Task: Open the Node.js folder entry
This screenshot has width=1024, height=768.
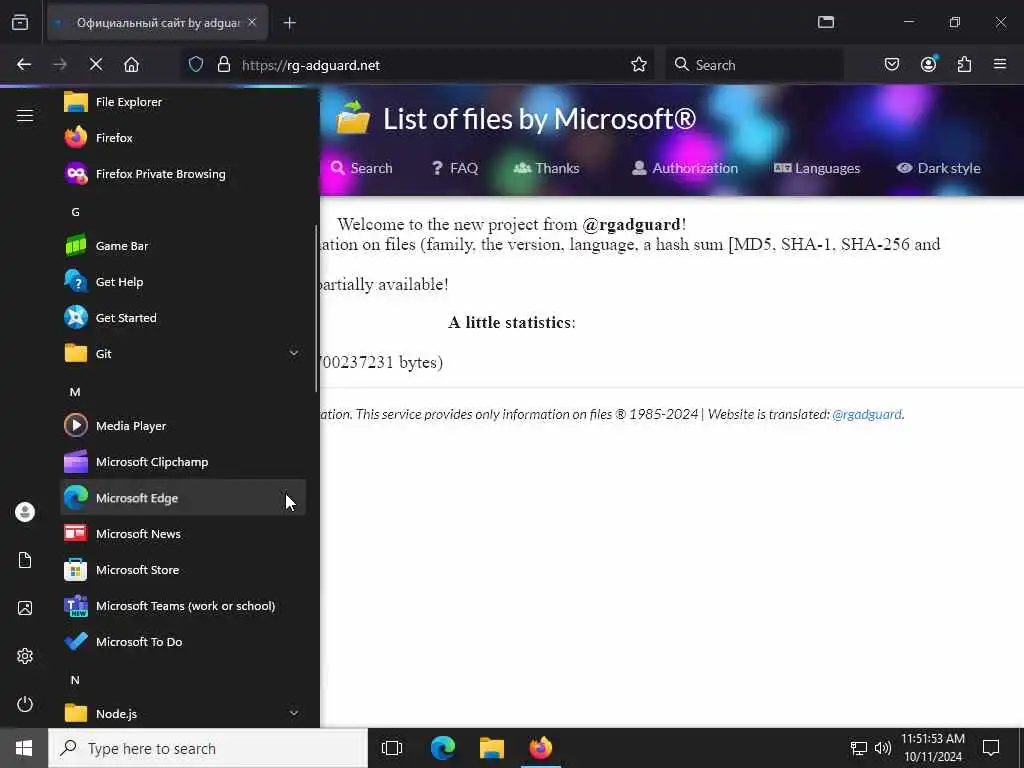Action: point(183,713)
